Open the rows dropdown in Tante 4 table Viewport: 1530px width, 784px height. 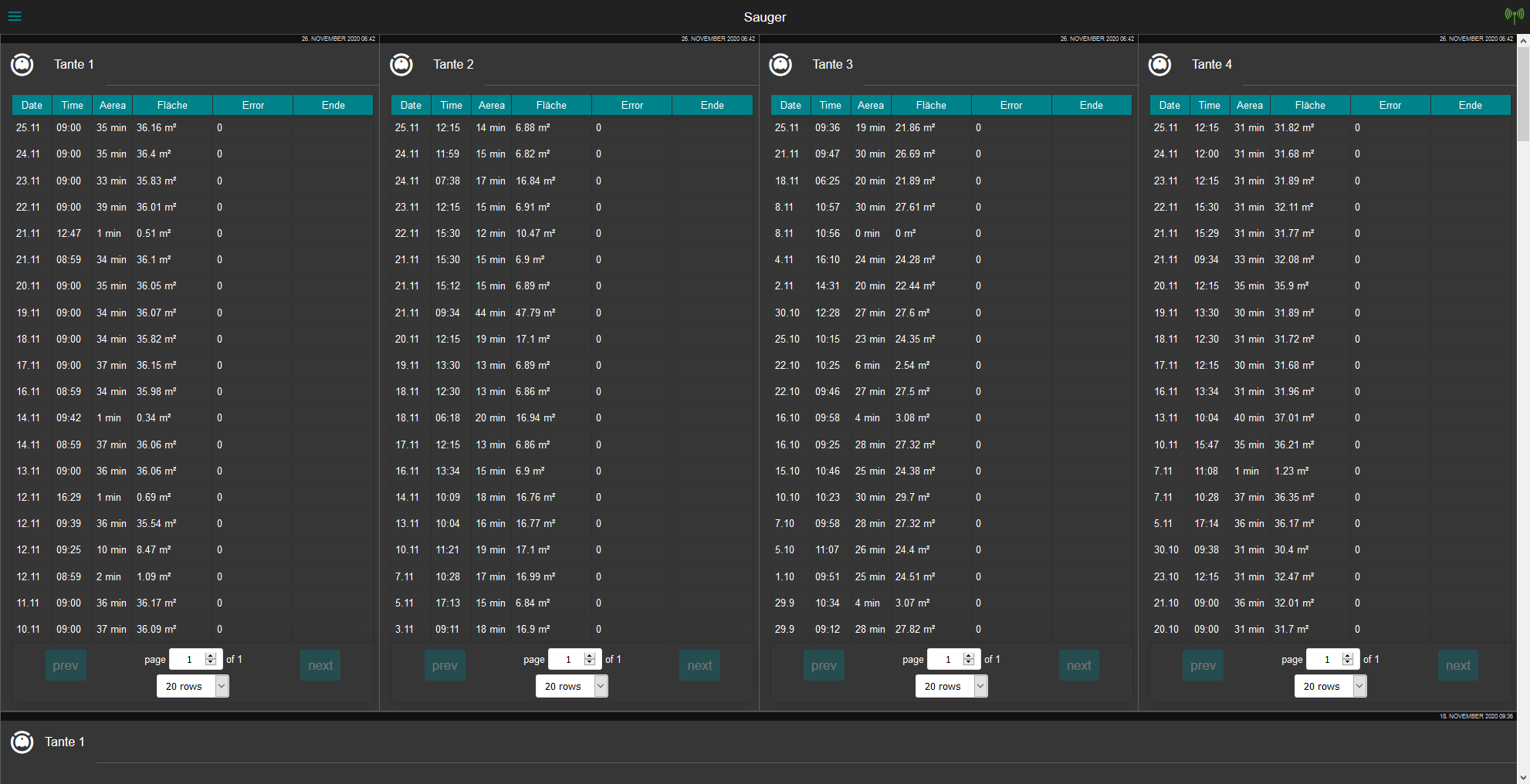coord(1330,686)
